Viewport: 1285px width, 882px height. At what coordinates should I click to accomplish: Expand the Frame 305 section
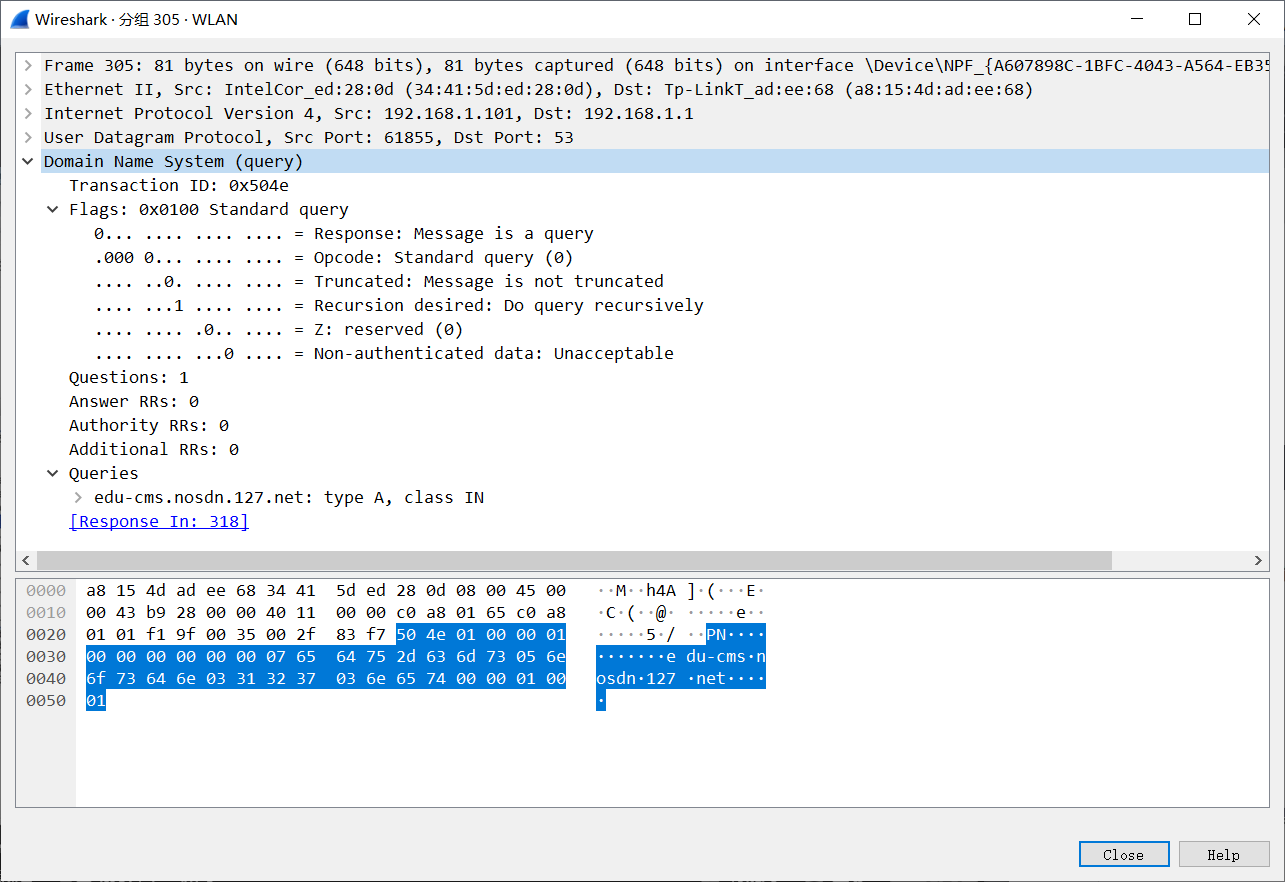28,66
